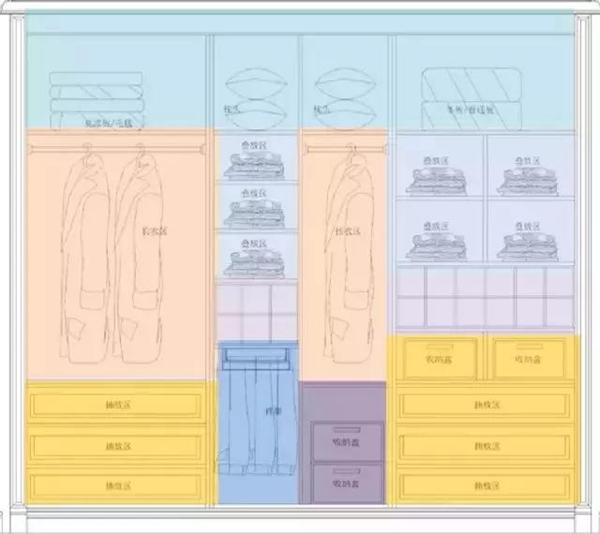Image resolution: width=600 pixels, height=534 pixels.
Task: Click the left yellow 收纳盒 box in the right section
Action: [440, 358]
